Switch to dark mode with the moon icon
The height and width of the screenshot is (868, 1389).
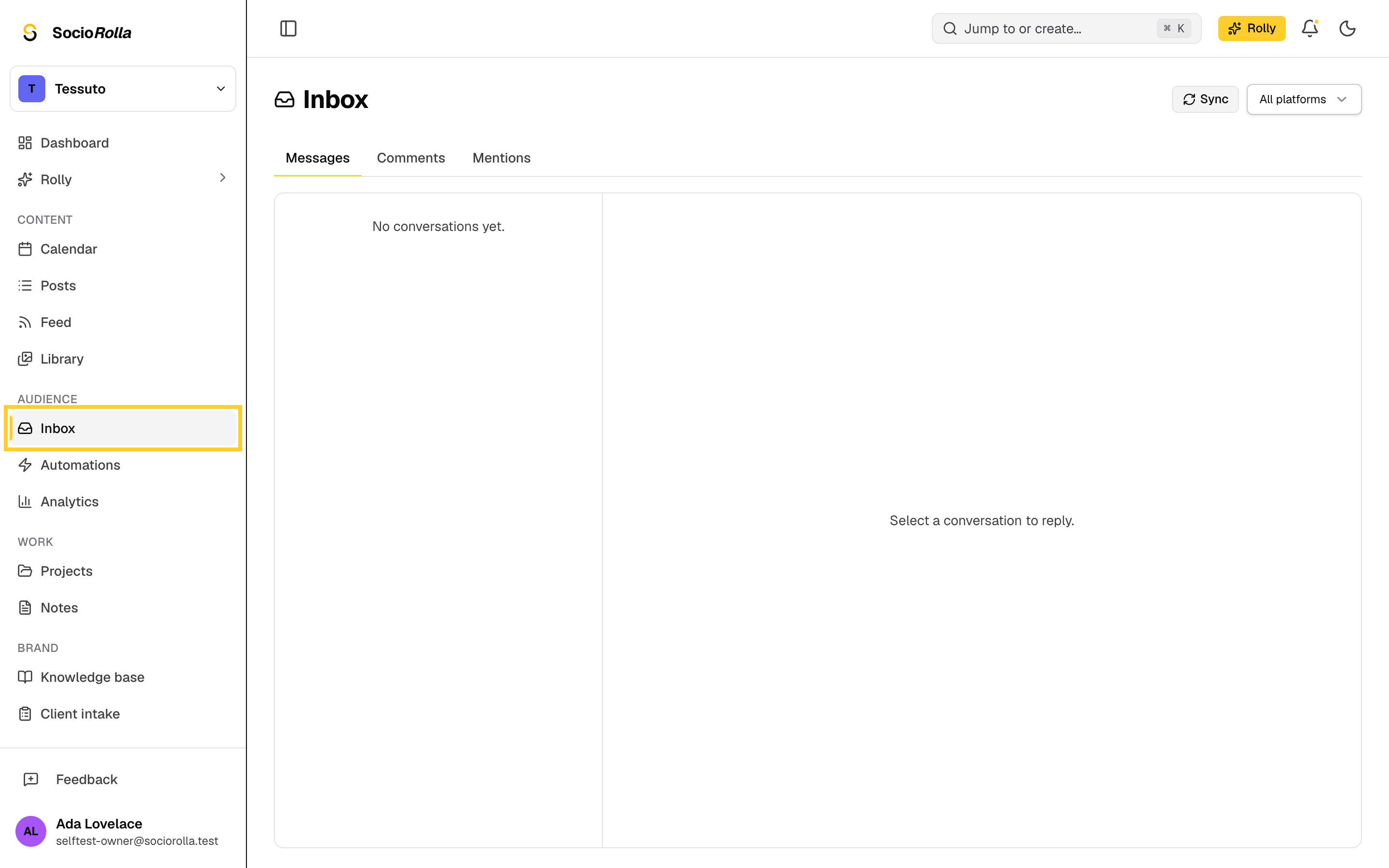pos(1347,28)
